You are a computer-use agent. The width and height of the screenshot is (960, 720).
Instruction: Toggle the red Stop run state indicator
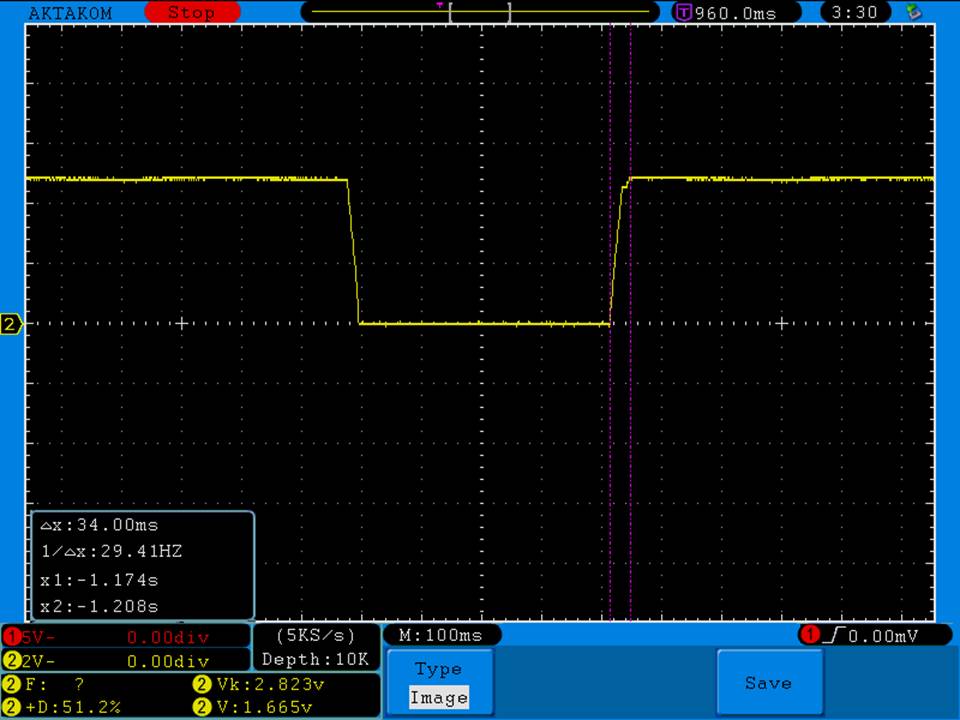[191, 13]
